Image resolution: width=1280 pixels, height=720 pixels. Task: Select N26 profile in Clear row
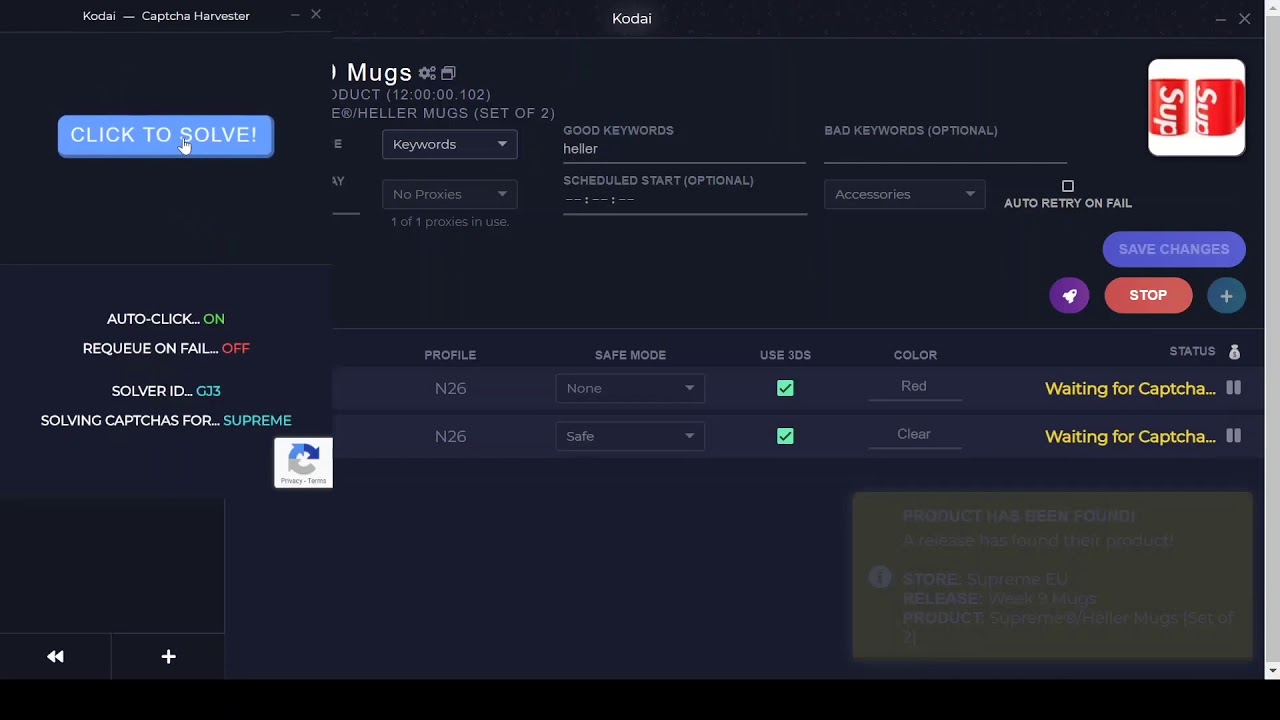(450, 436)
